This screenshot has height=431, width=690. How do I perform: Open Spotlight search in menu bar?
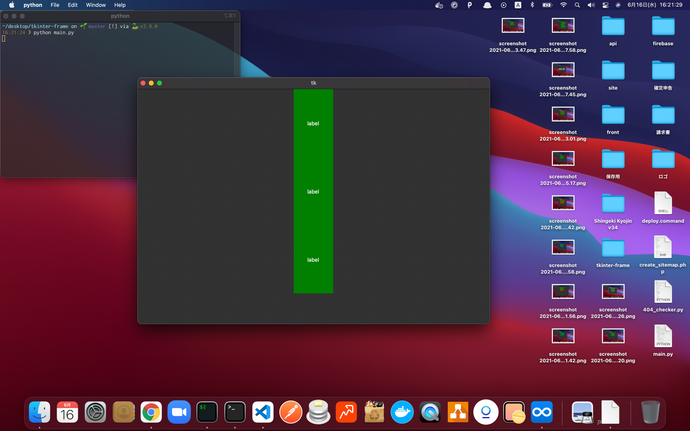[577, 5]
